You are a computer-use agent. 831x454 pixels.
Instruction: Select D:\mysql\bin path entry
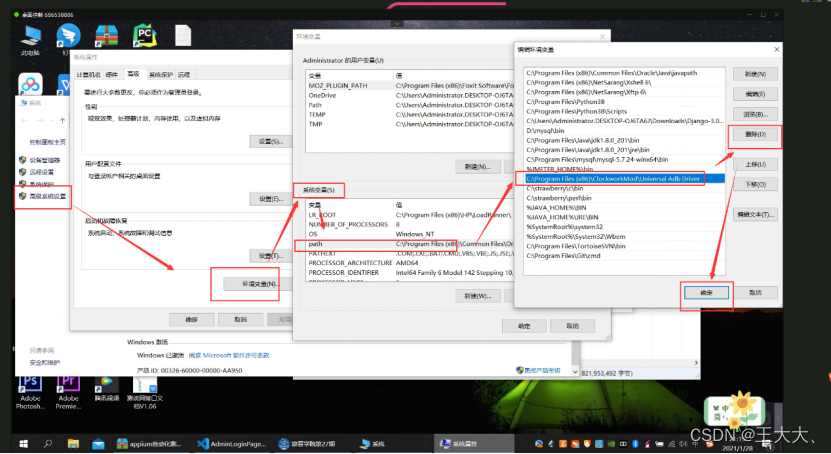pos(624,130)
